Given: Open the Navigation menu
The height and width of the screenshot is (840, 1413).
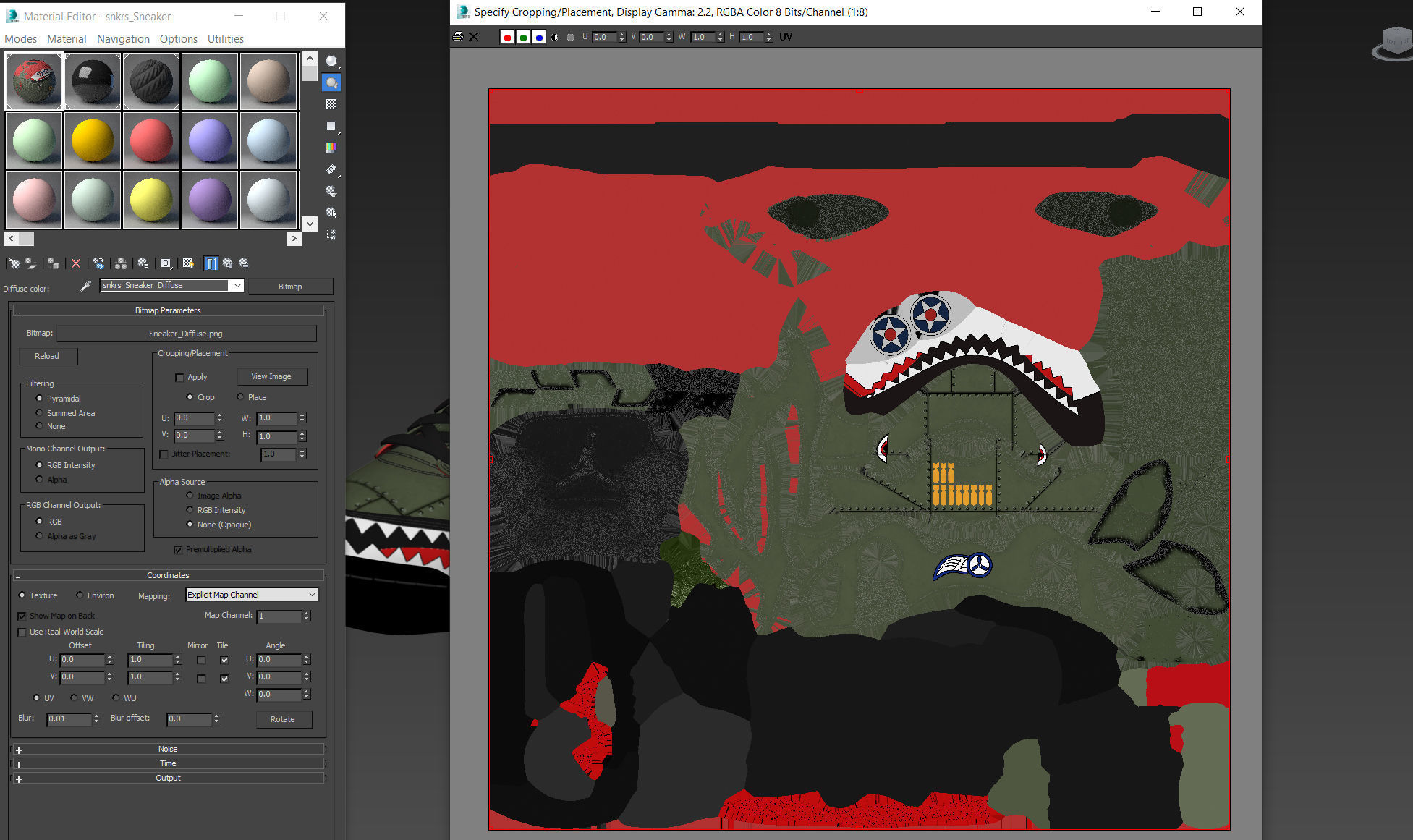Looking at the screenshot, I should coord(123,39).
